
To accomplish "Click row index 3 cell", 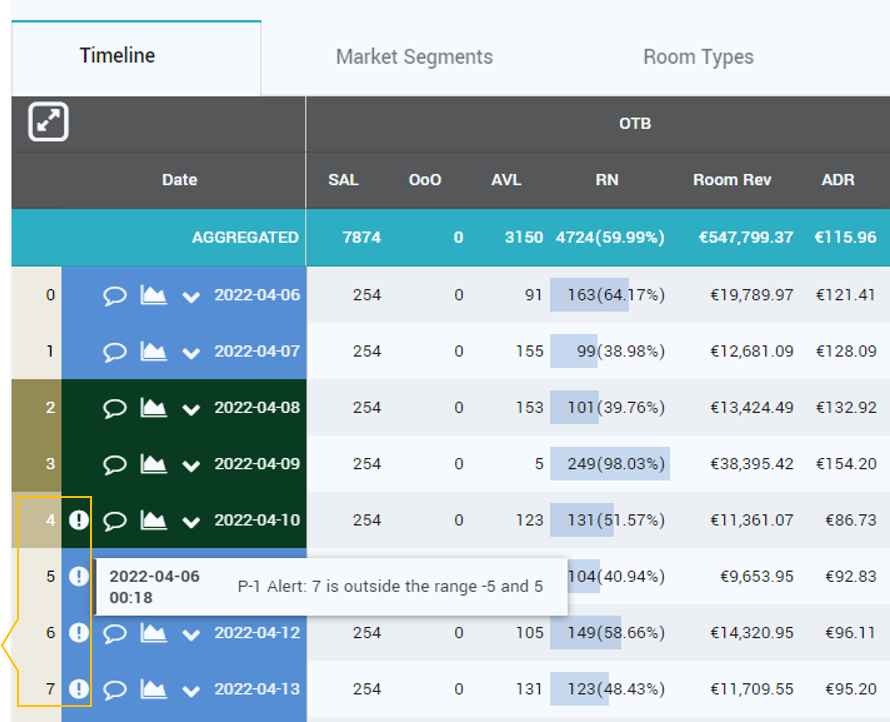I will [x=36, y=464].
